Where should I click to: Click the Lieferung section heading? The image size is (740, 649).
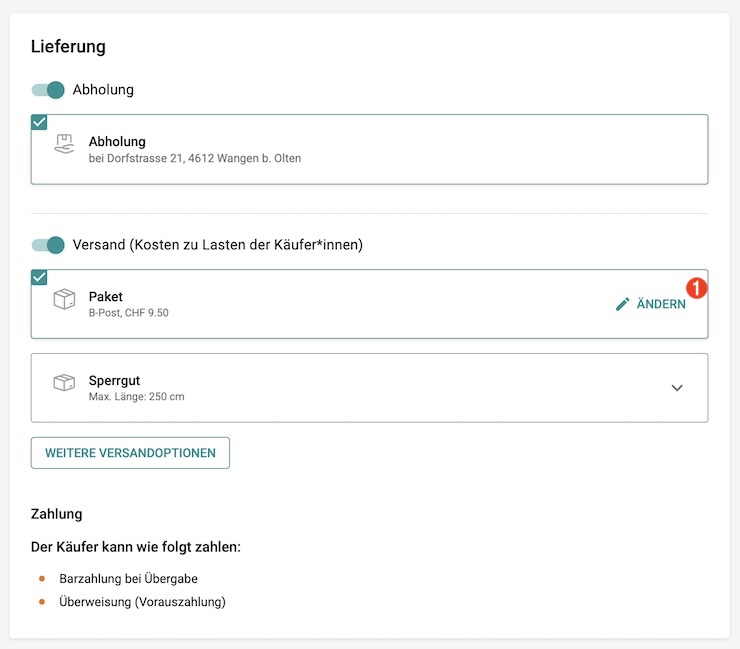click(x=68, y=46)
